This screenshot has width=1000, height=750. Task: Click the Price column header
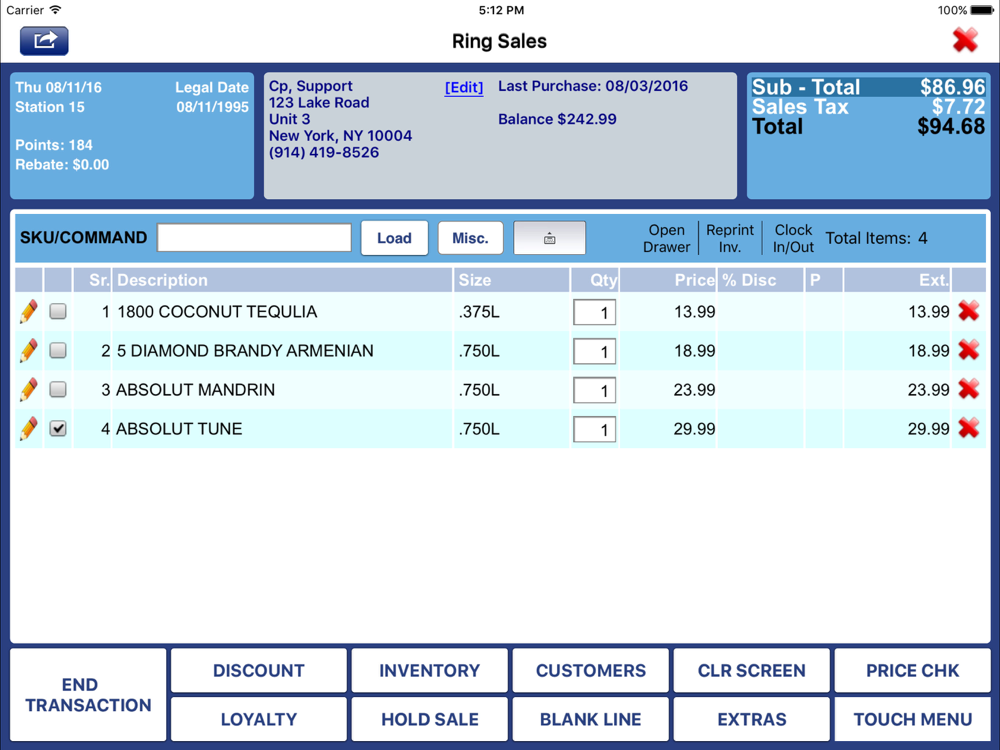pos(668,280)
